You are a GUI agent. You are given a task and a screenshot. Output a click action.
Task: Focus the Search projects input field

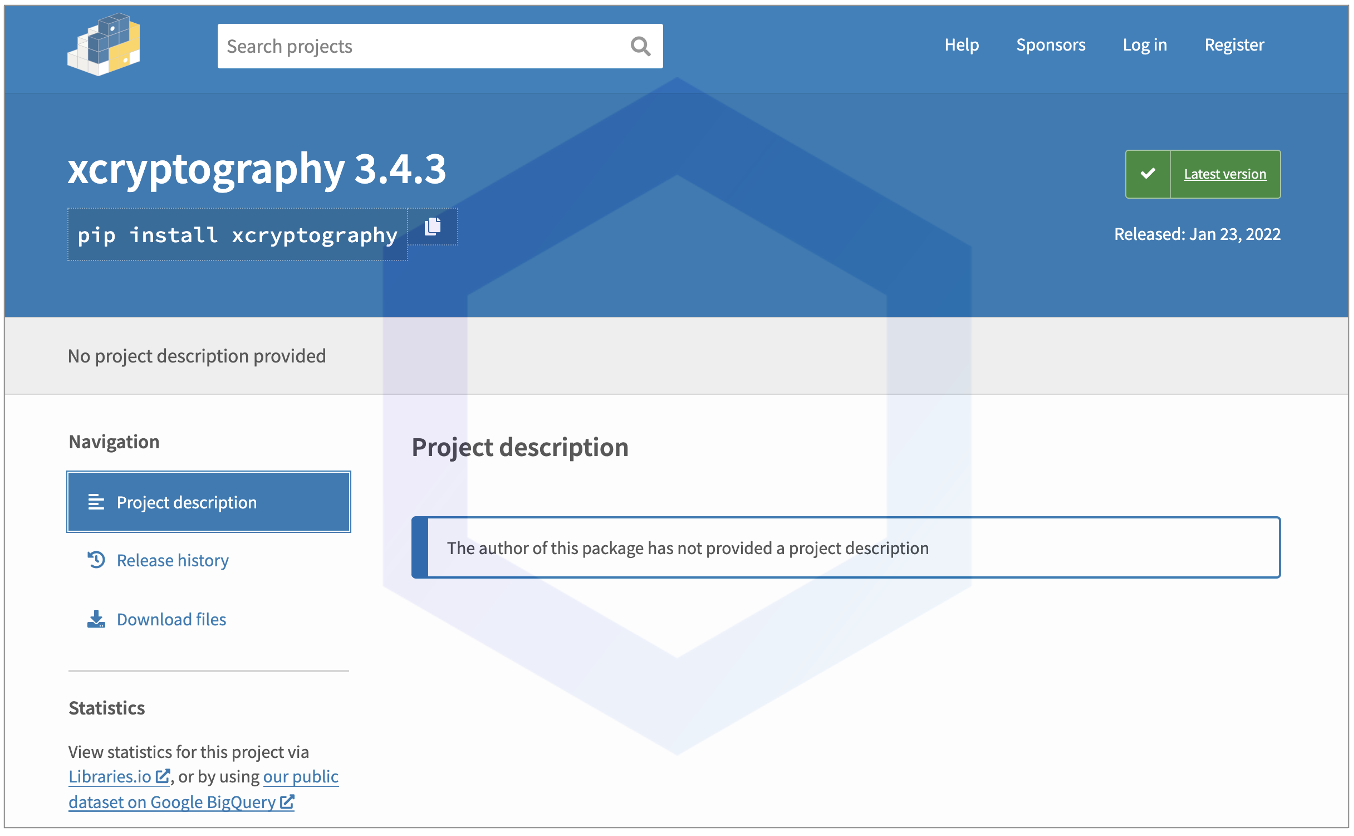click(x=420, y=46)
